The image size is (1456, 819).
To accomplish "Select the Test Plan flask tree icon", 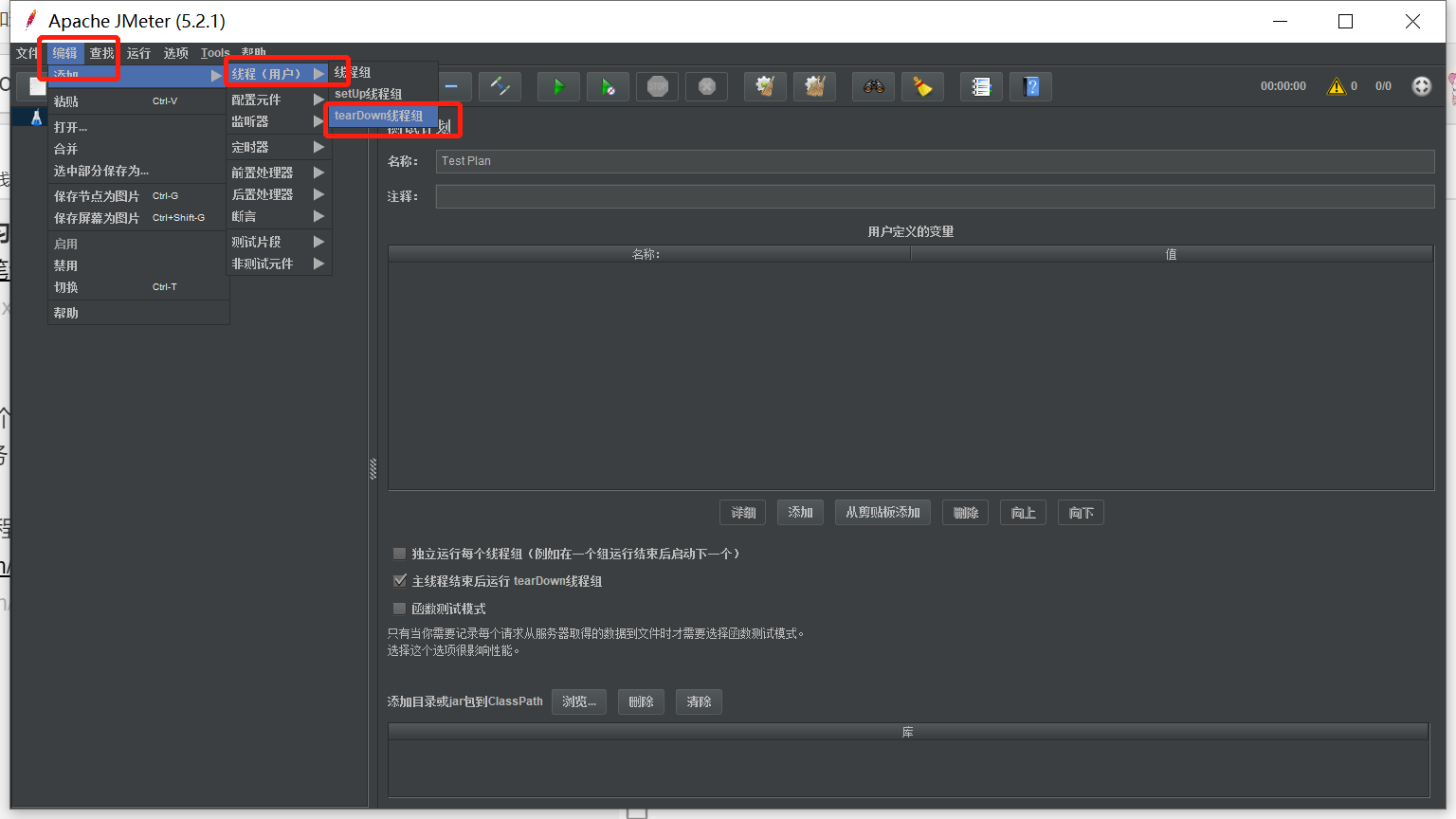I will (36, 118).
